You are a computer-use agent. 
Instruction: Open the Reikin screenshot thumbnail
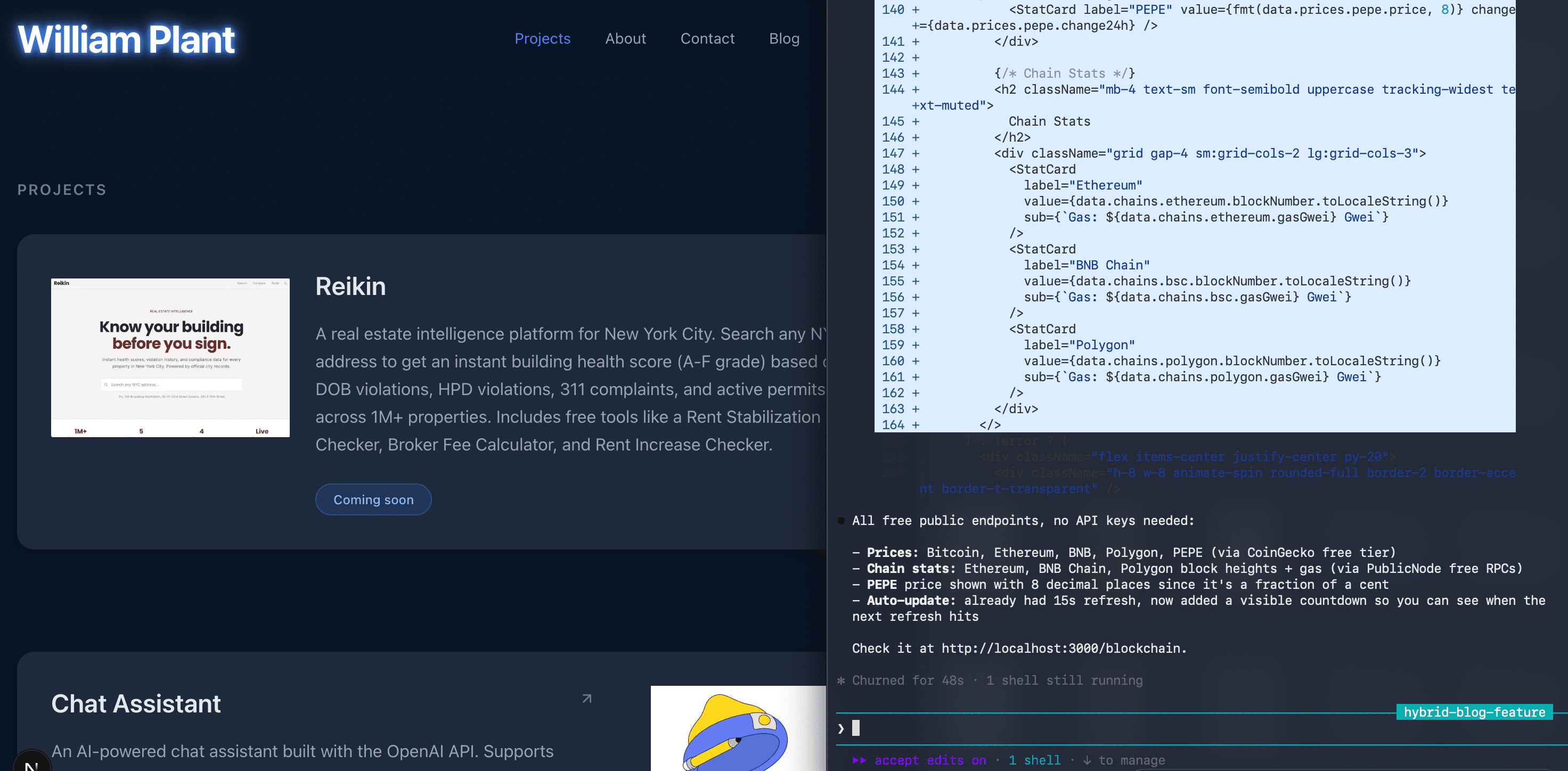(x=170, y=358)
